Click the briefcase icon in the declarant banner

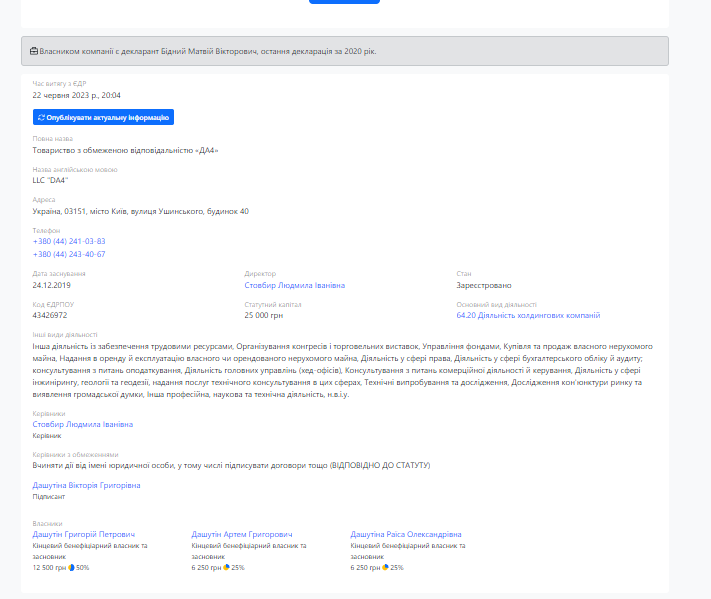pos(33,50)
